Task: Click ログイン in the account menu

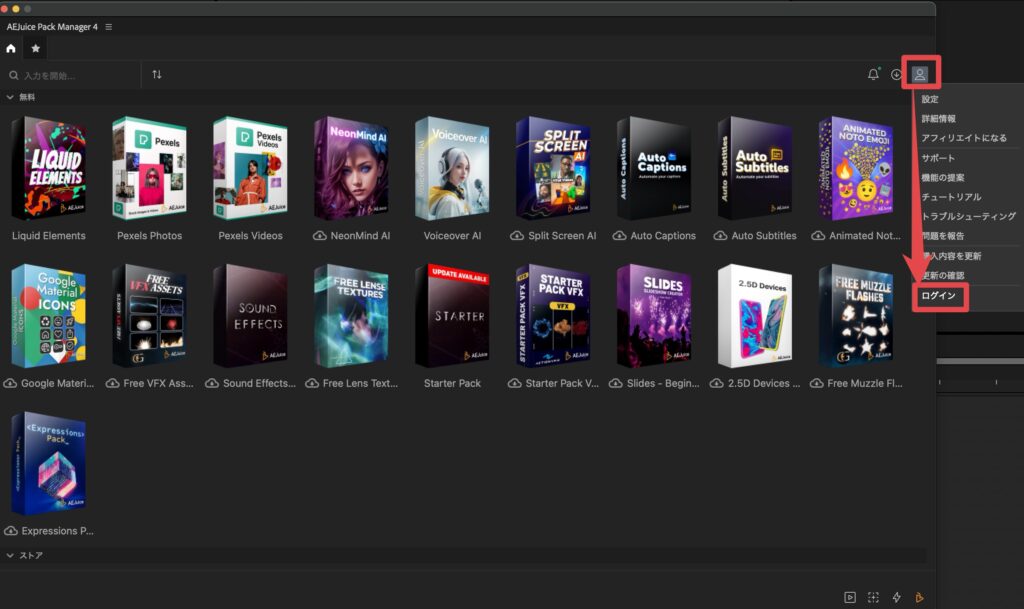Action: [x=938, y=296]
